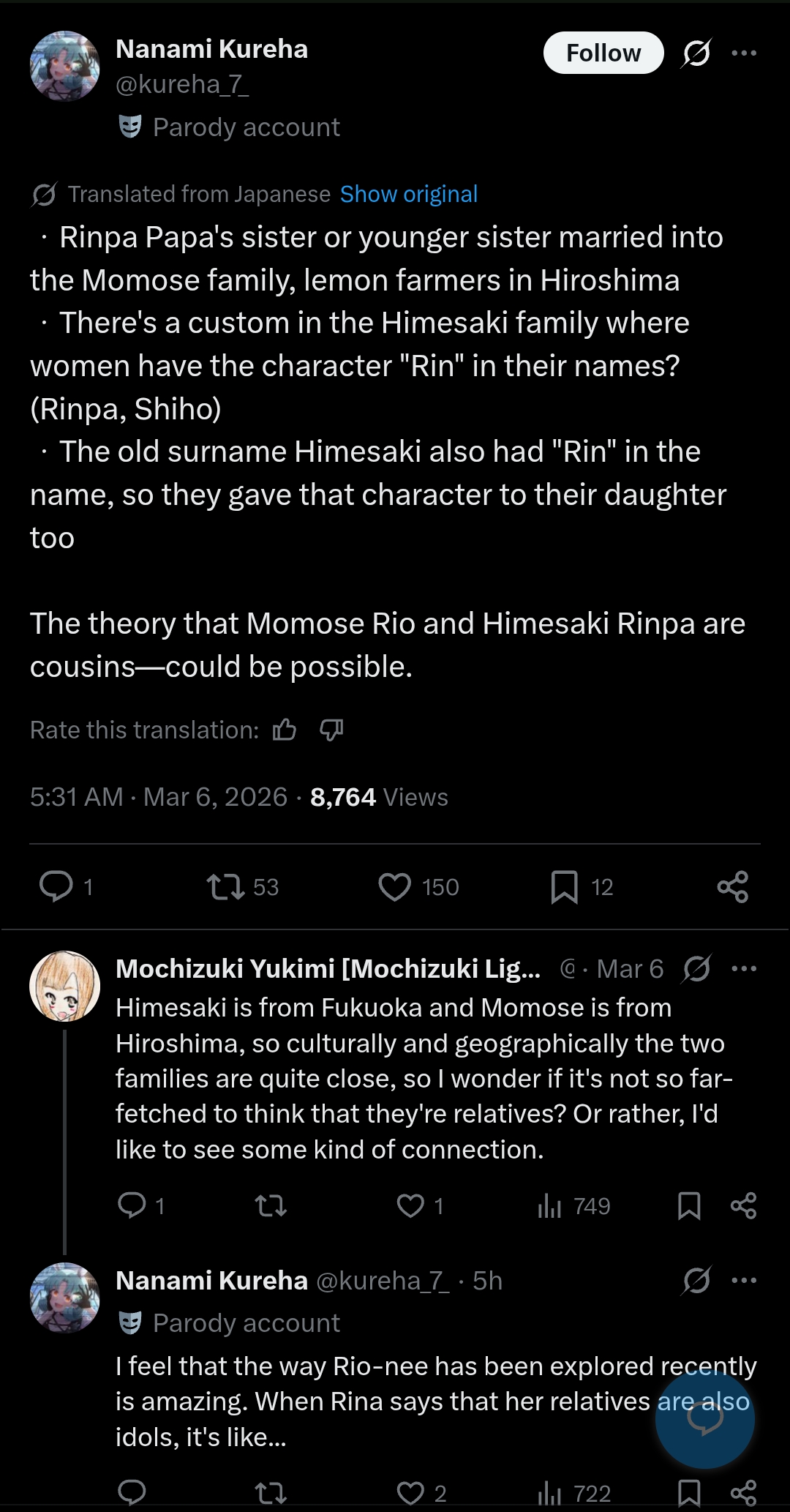Open more options on main post
This screenshot has width=790, height=1512.
pos(744,53)
